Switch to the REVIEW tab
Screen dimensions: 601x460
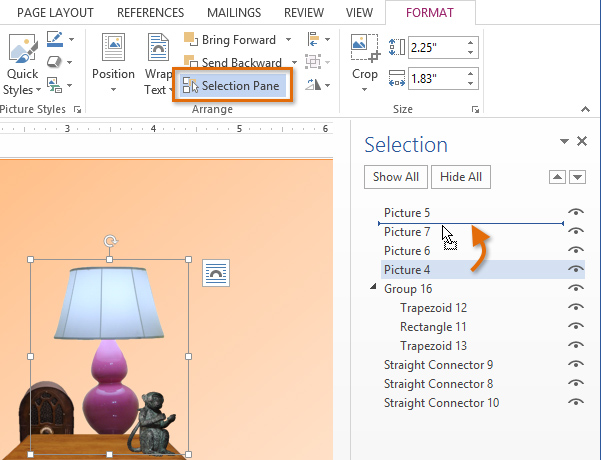304,13
